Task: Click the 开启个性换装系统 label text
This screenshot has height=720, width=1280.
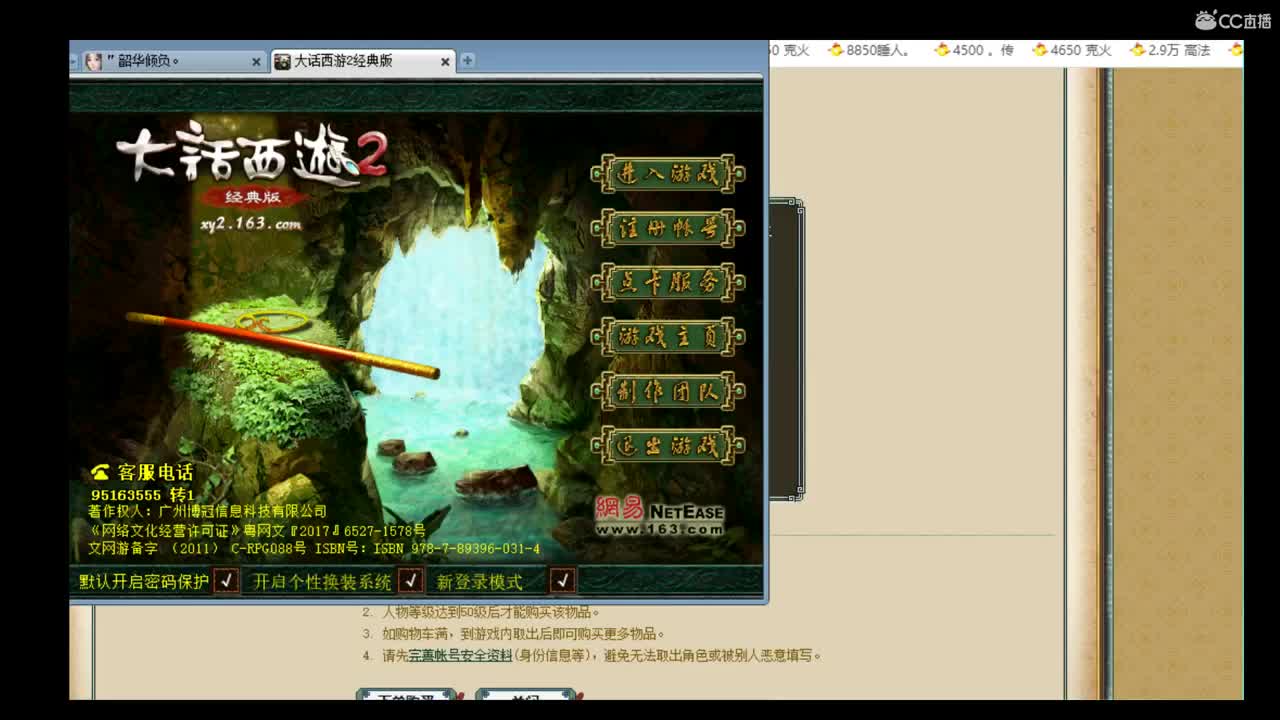Action: point(322,581)
